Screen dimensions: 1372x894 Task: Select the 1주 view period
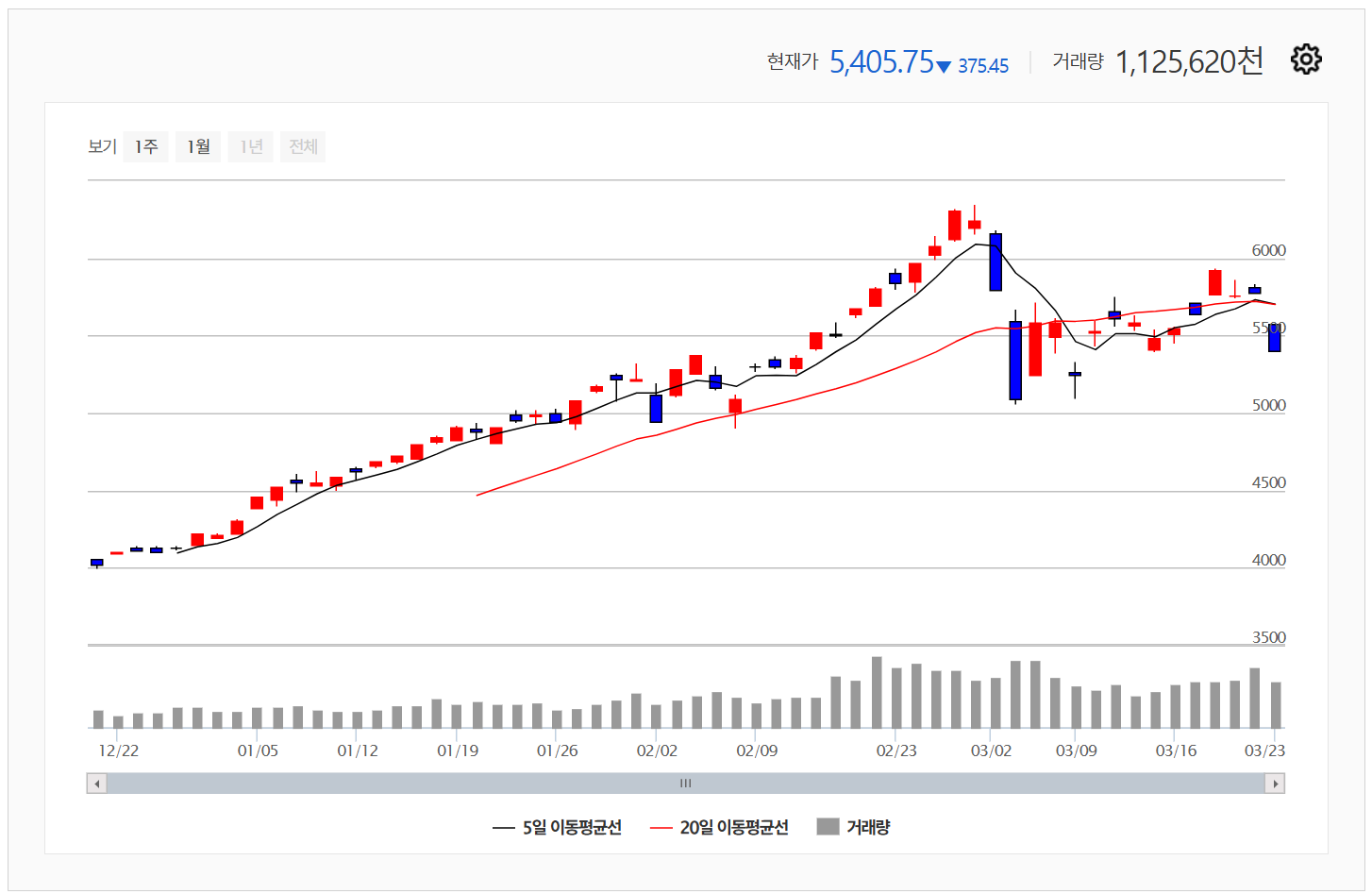tap(145, 146)
